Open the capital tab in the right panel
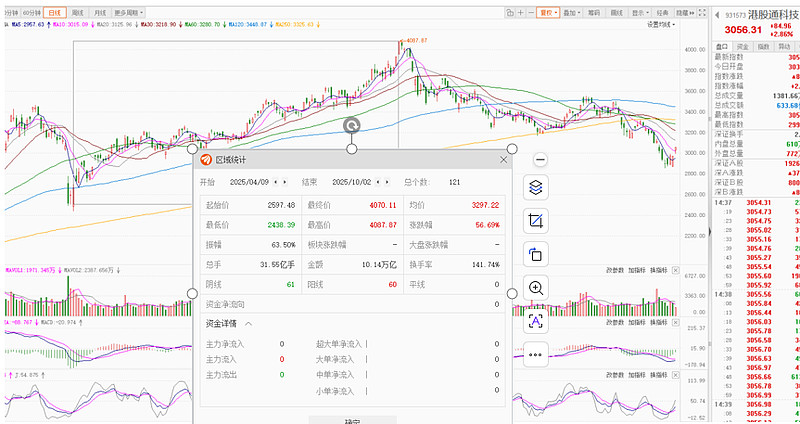This screenshot has width=800, height=424. coord(742,46)
